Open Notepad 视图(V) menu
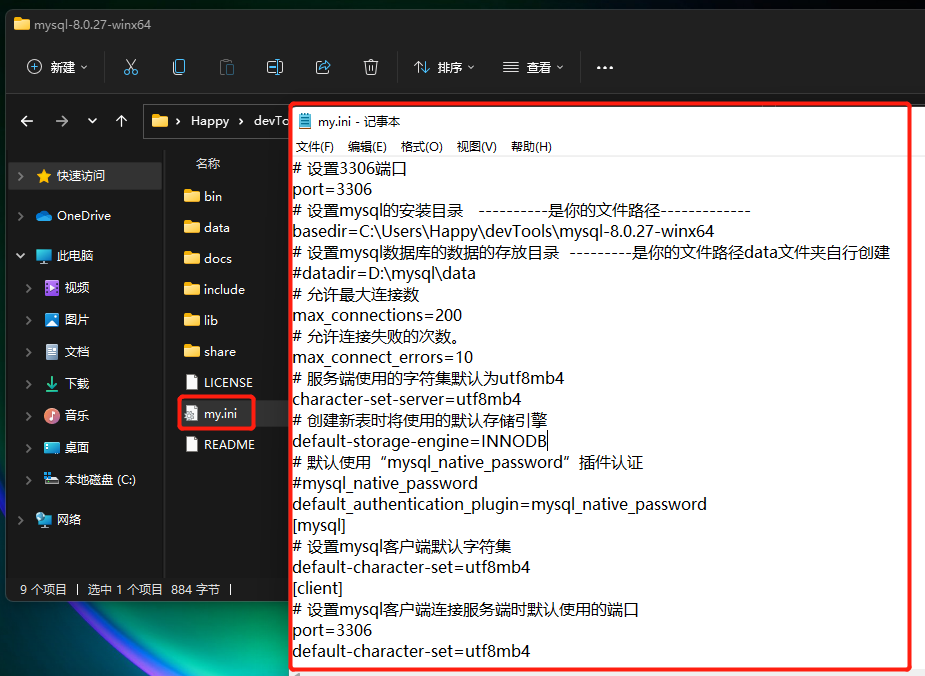This screenshot has width=925, height=676. coord(476,146)
